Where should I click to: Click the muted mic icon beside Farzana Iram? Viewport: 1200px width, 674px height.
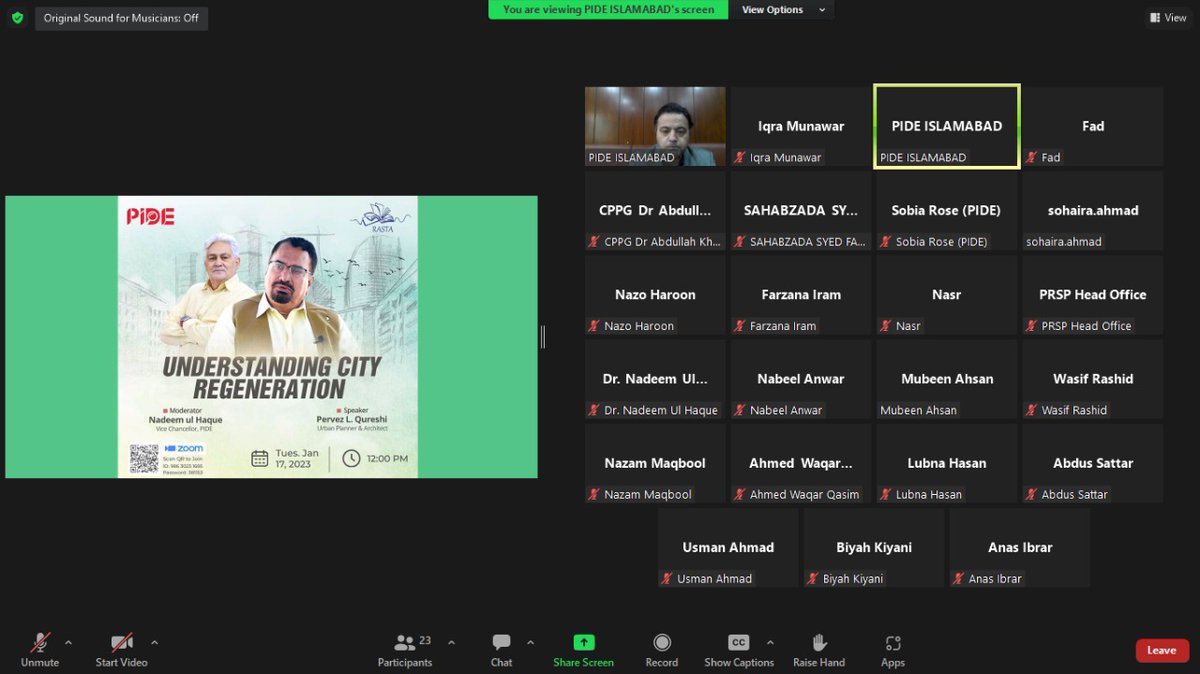[x=741, y=326]
